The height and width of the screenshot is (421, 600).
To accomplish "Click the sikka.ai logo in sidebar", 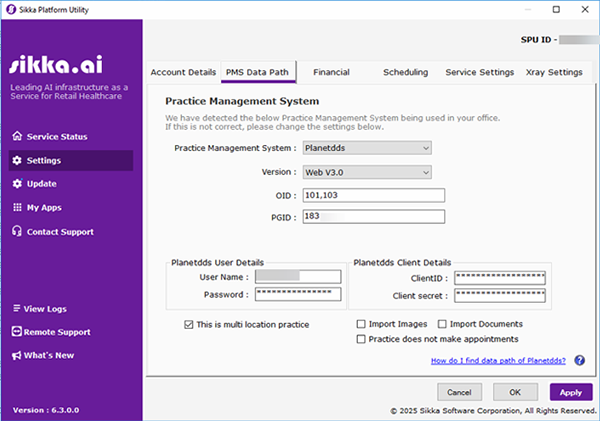I will pyautogui.click(x=56, y=64).
